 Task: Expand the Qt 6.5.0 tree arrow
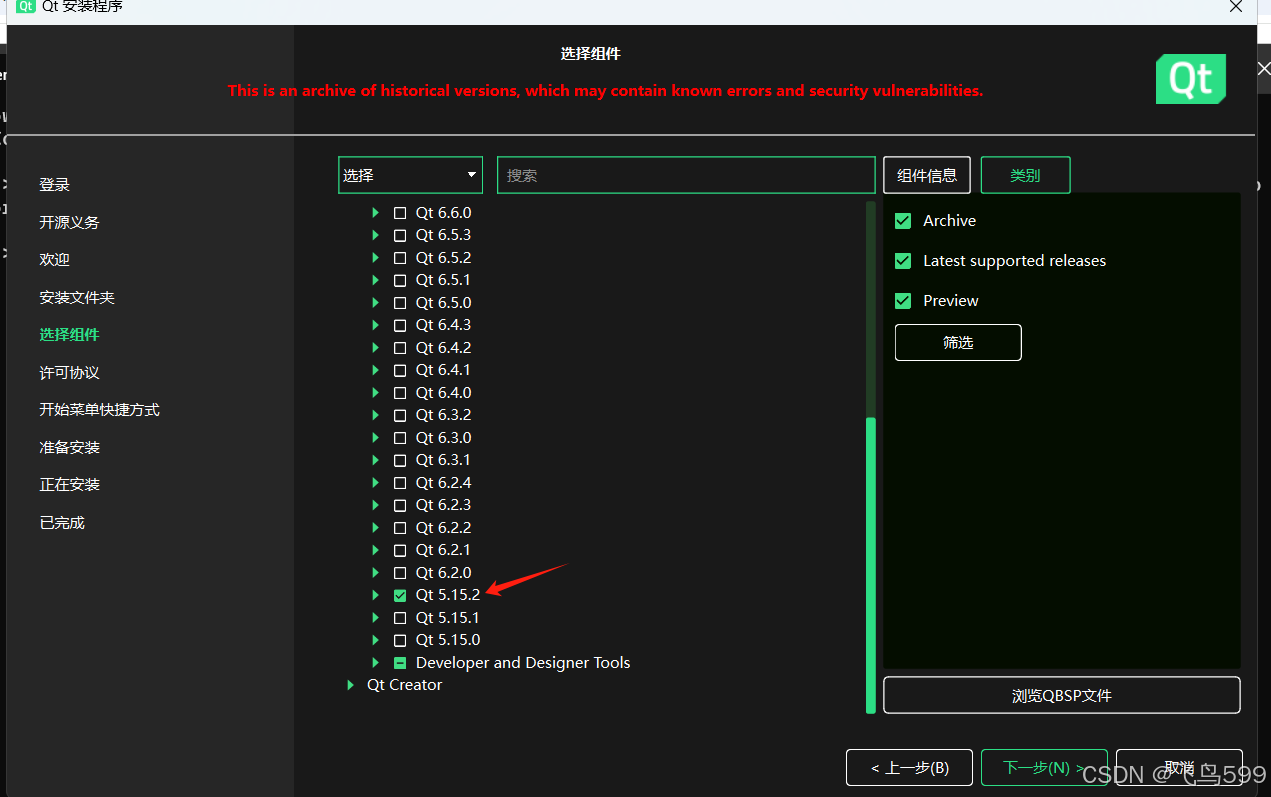[x=376, y=303]
